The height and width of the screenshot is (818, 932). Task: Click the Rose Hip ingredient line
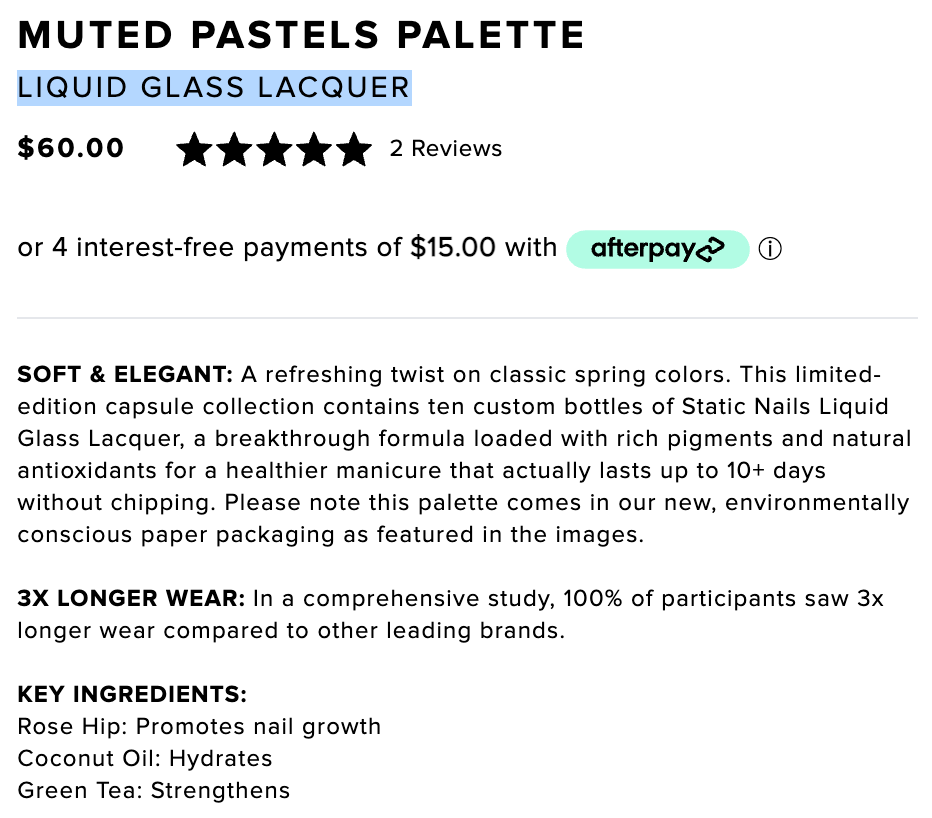click(199, 726)
